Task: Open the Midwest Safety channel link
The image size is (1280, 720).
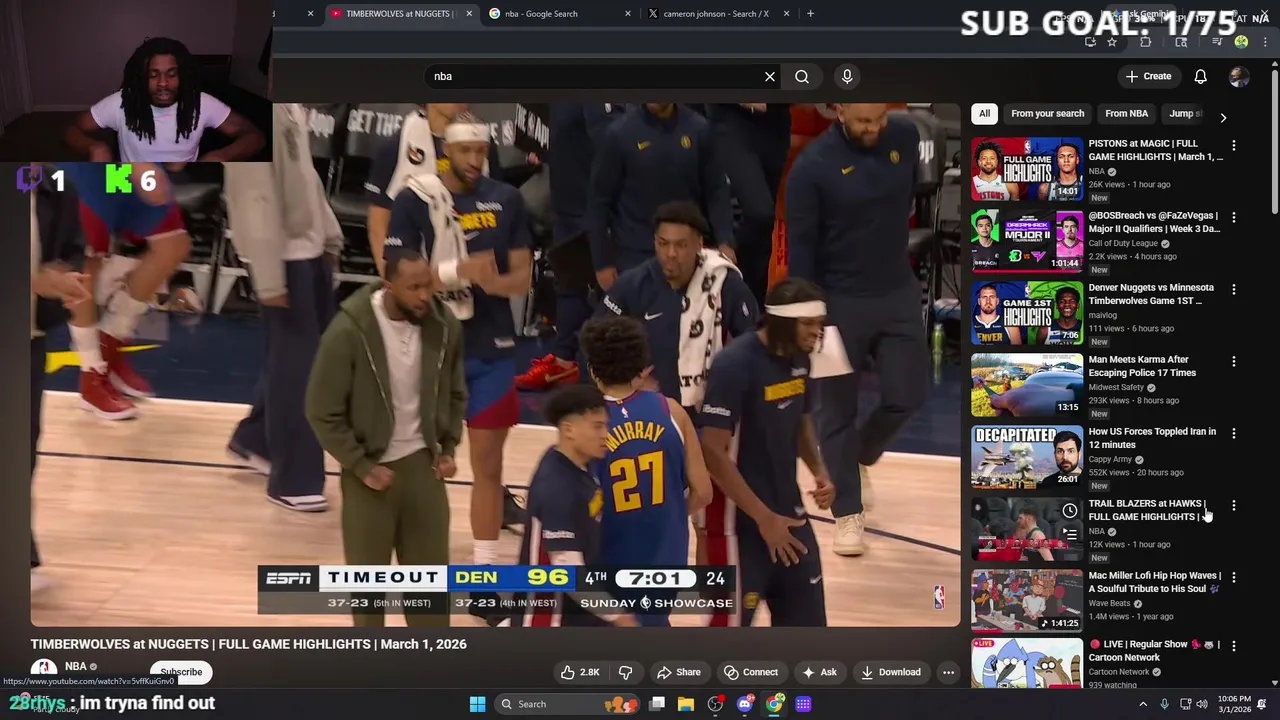Action: (1116, 387)
